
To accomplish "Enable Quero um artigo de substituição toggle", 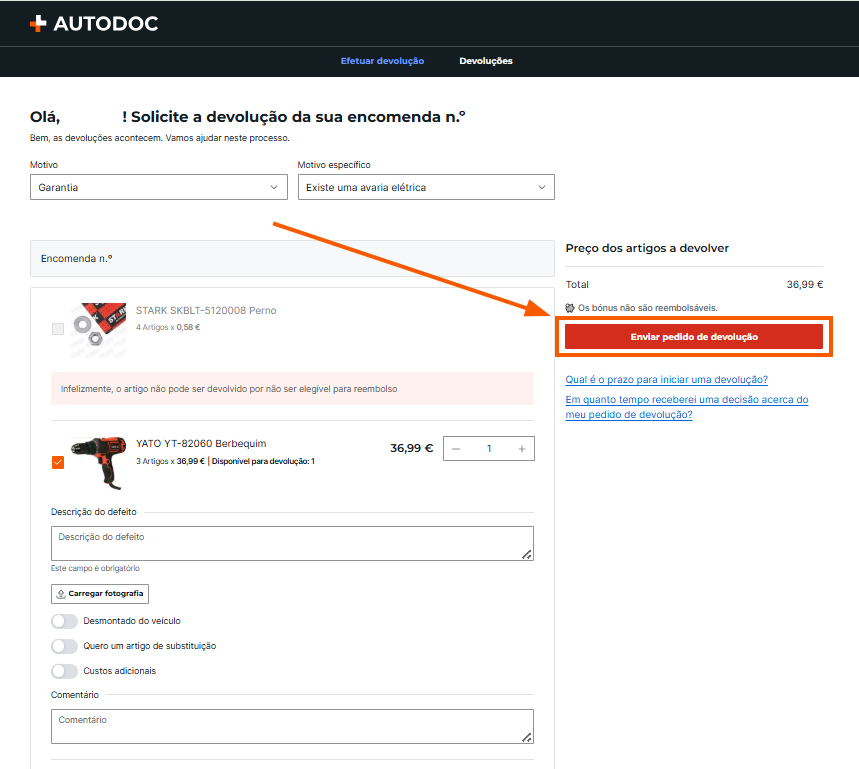I will point(64,646).
